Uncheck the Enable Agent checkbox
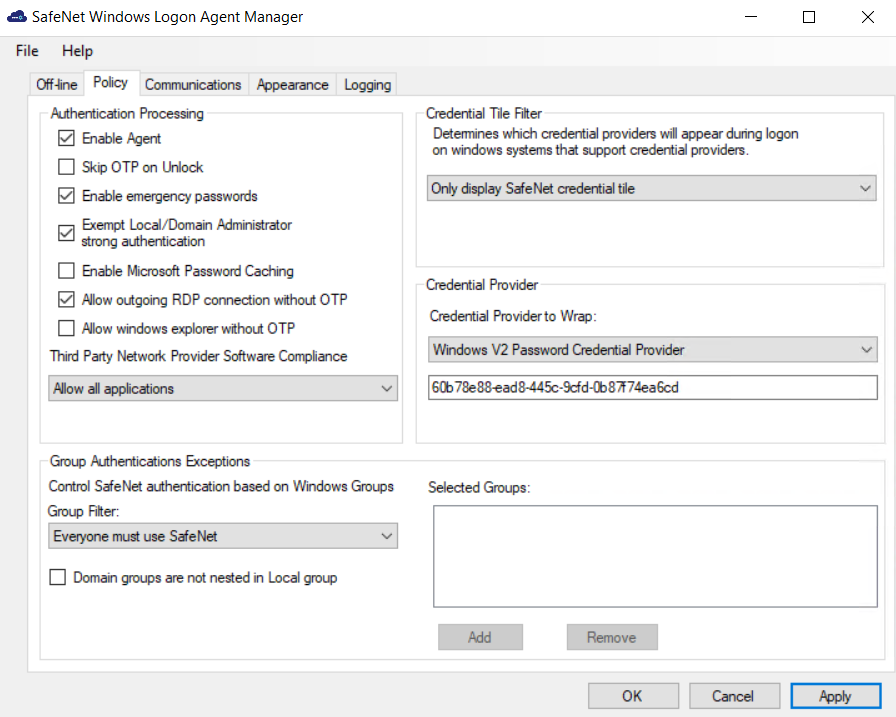 (x=66, y=138)
